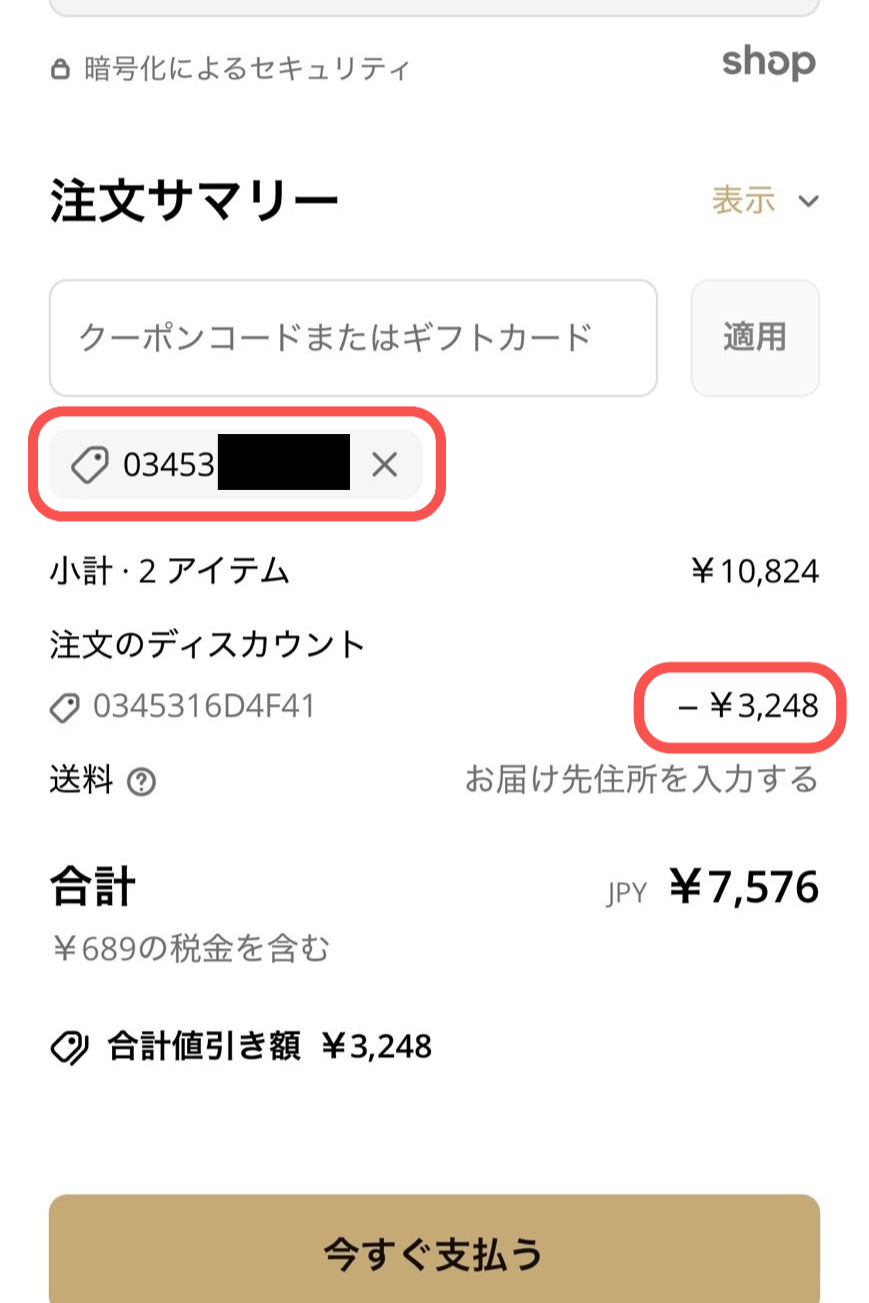This screenshot has width=869, height=1303.
Task: Click the −¥3,248 discount amount
Action: pos(748,707)
